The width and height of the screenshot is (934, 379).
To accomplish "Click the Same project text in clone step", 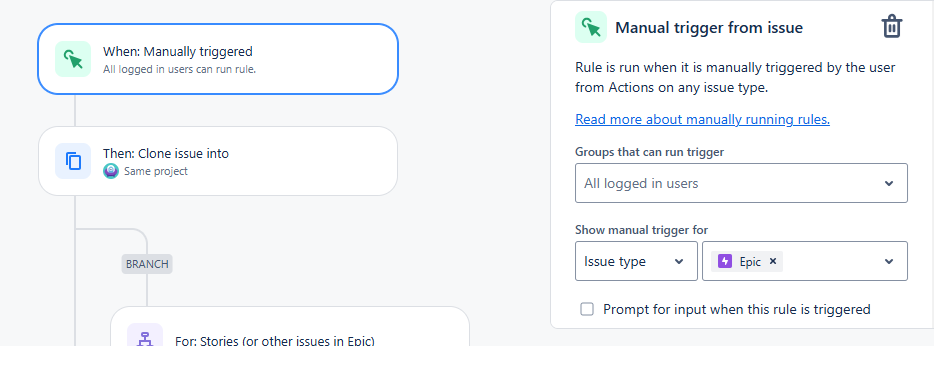I will [155, 171].
